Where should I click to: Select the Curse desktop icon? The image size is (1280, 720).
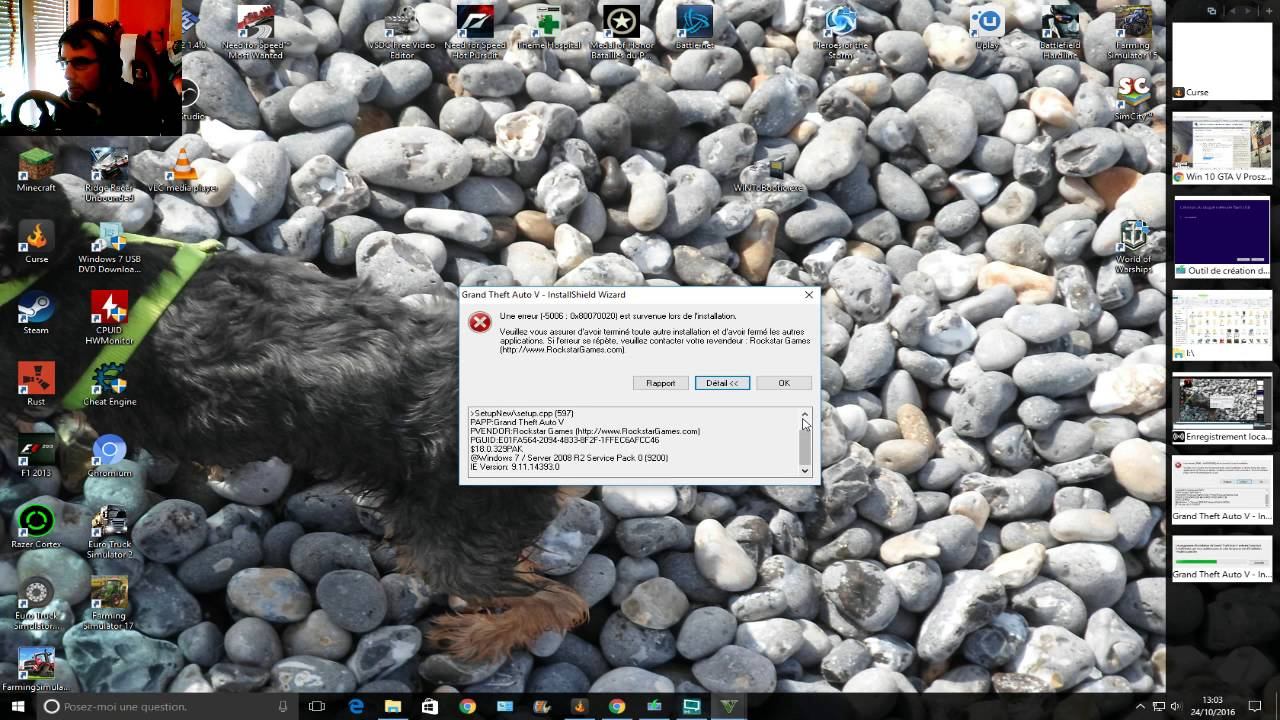point(36,243)
